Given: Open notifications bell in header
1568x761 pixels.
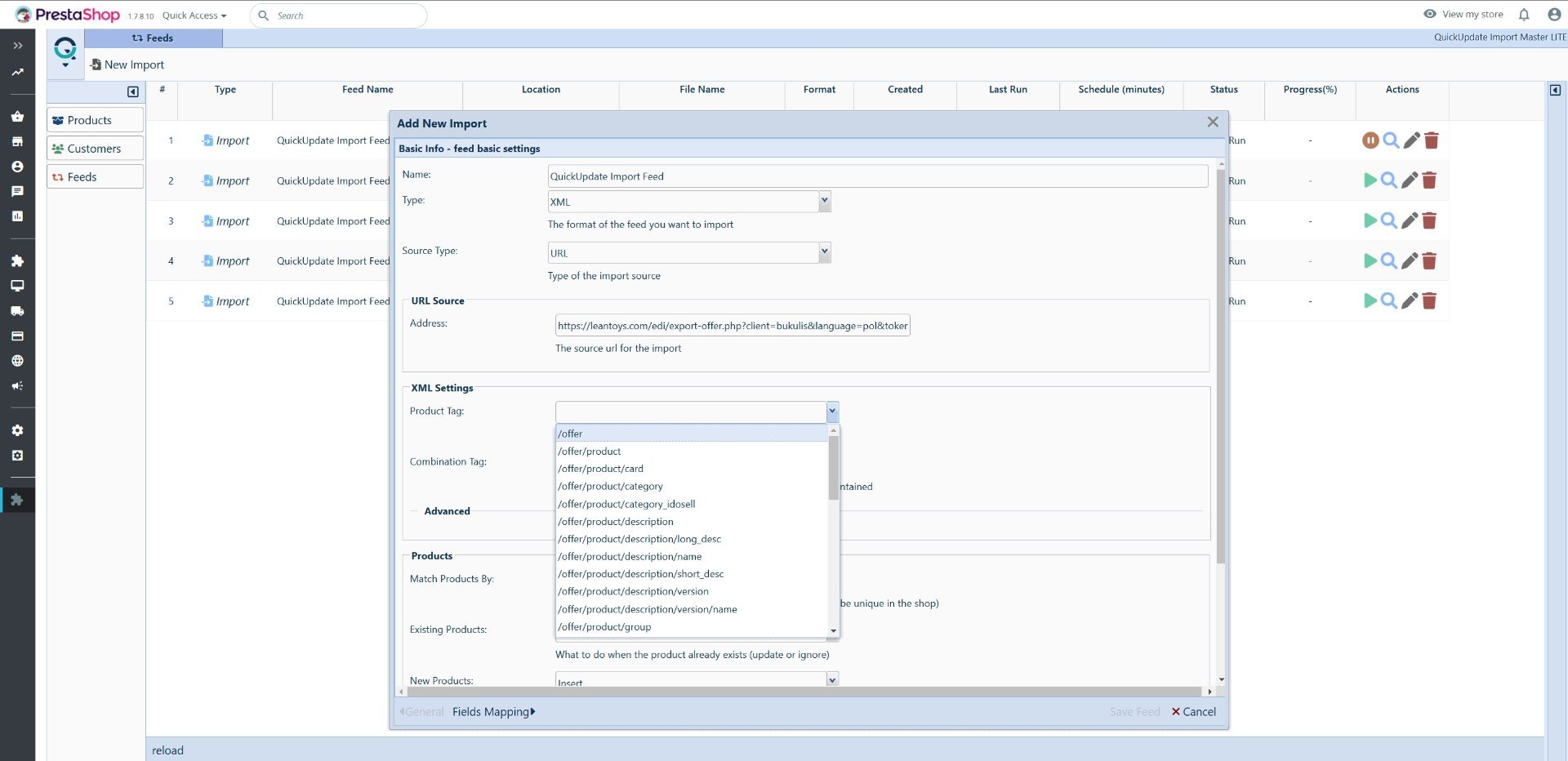Looking at the screenshot, I should click(x=1523, y=15).
